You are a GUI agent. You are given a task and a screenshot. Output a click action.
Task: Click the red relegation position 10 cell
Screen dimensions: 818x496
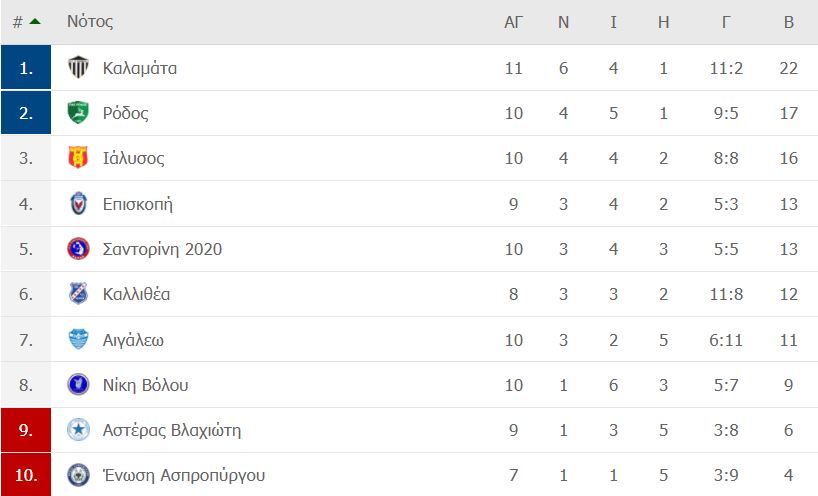point(26,475)
